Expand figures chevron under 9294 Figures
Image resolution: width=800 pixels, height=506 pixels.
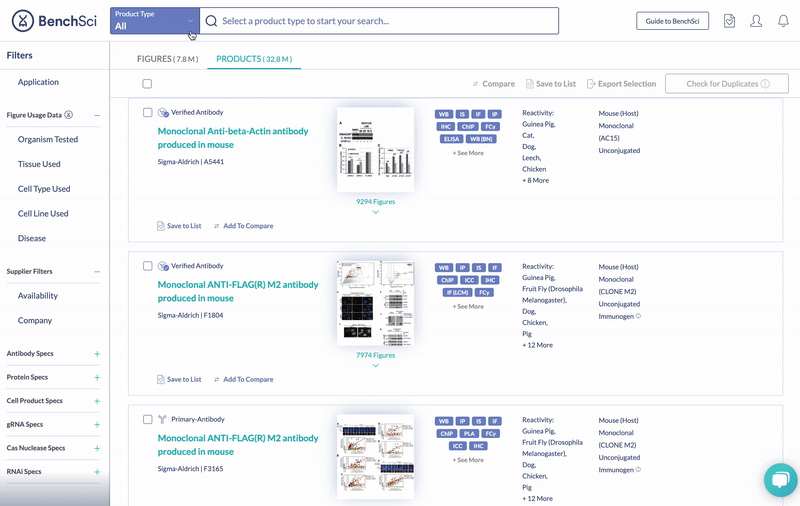tap(376, 212)
